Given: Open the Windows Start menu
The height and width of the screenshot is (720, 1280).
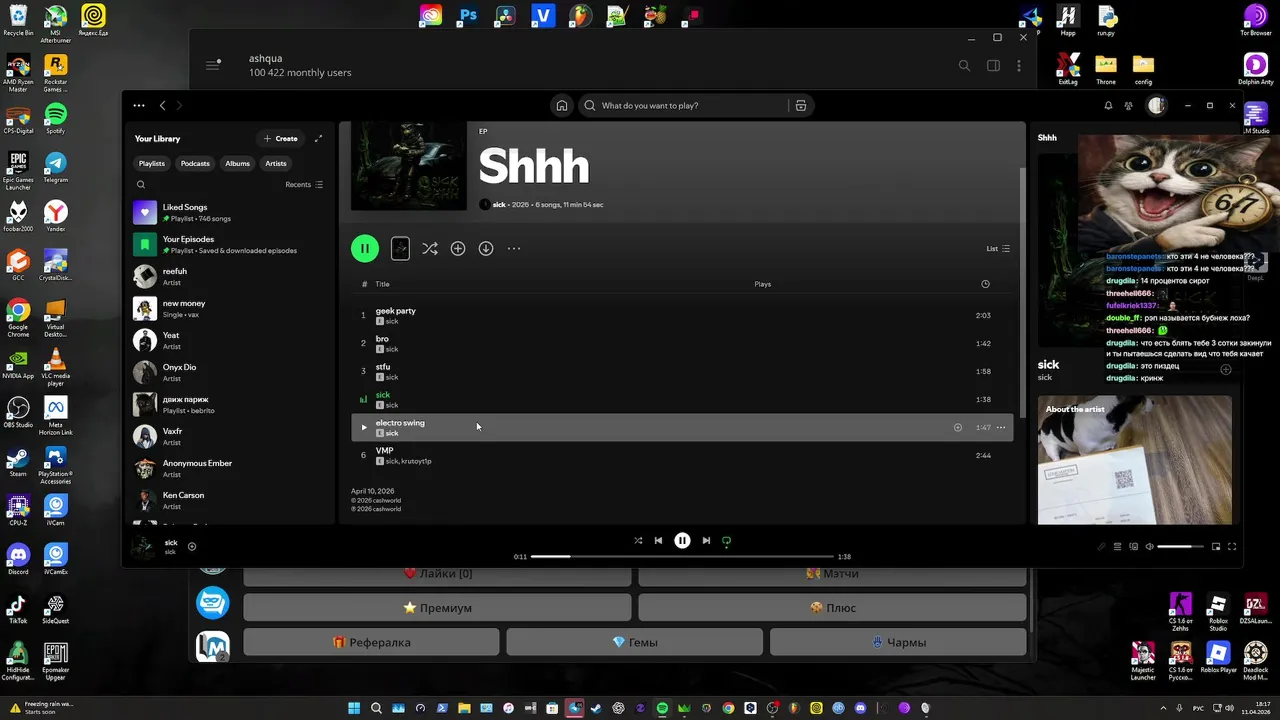Looking at the screenshot, I should click(353, 708).
